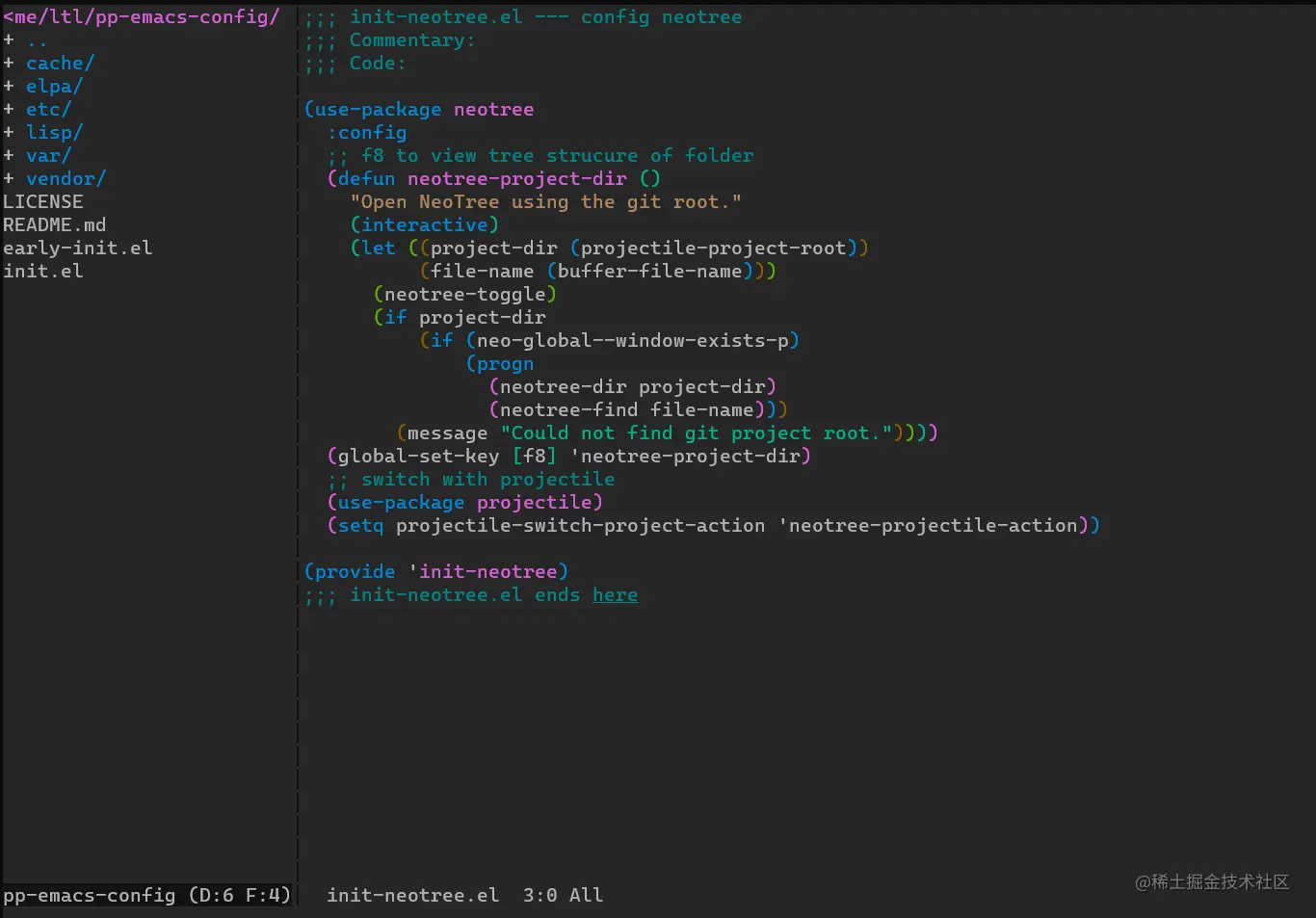This screenshot has height=918, width=1316.
Task: Click 'projectile-switch-project-action' symbol
Action: point(580,525)
